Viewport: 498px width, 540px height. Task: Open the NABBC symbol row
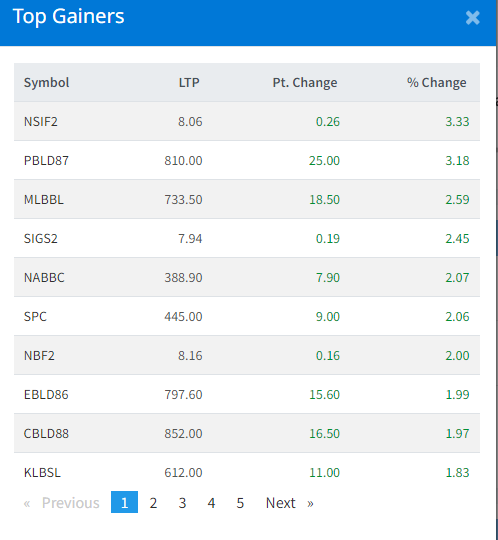pos(247,277)
